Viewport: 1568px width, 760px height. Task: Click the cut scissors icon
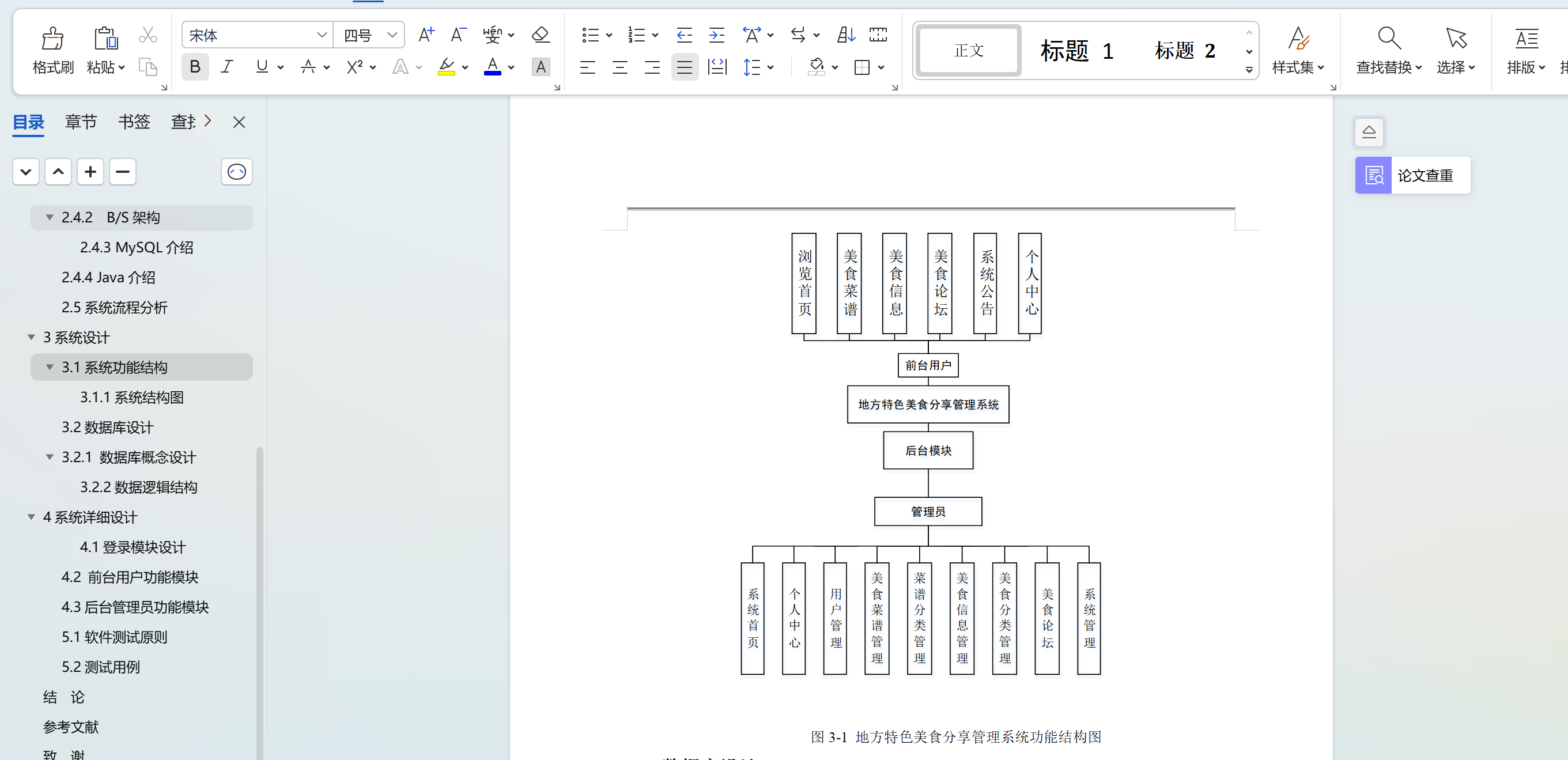click(x=148, y=35)
